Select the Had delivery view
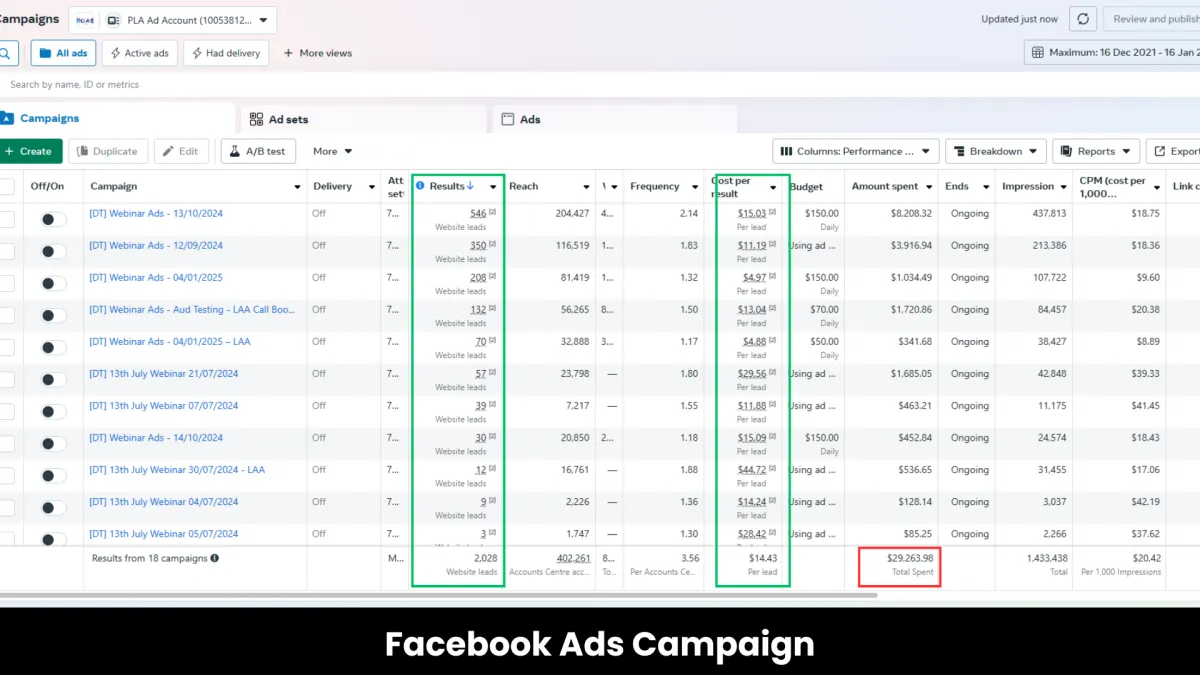The width and height of the screenshot is (1200, 675). point(226,53)
